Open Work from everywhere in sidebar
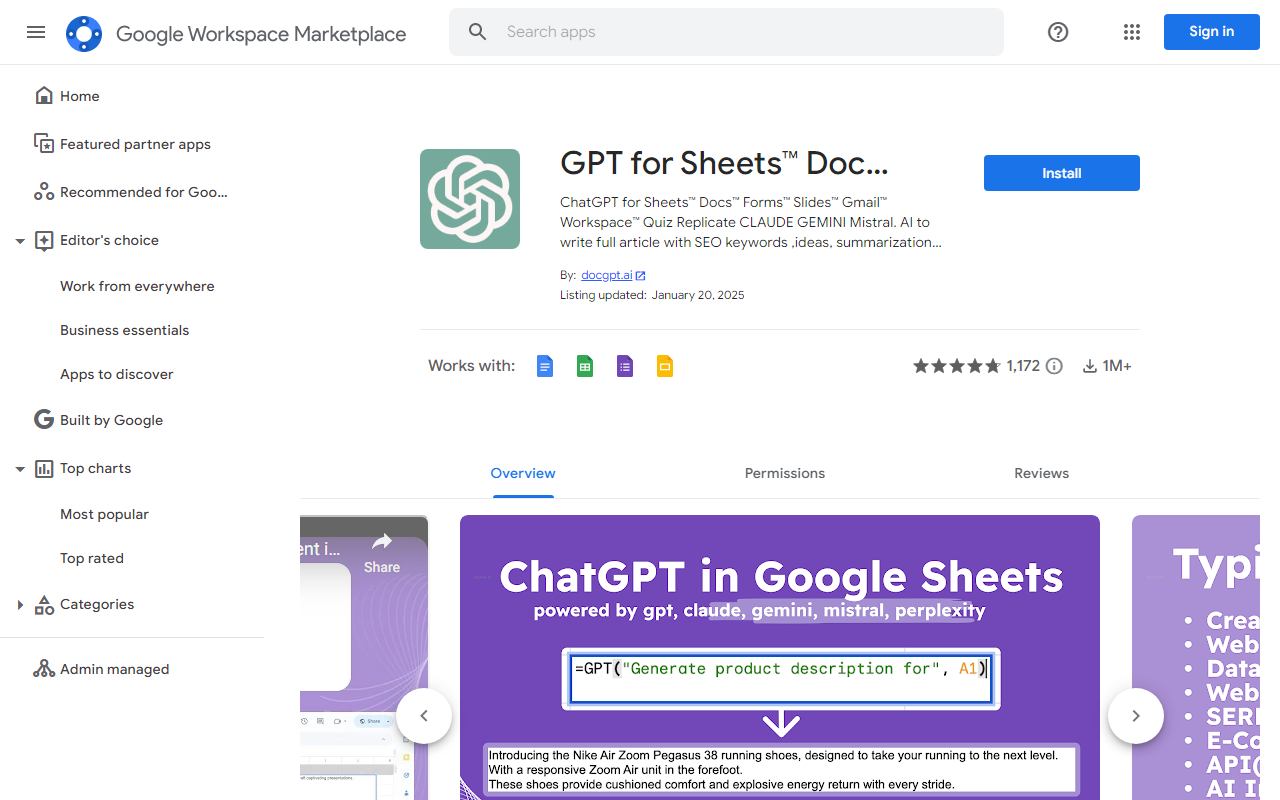The height and width of the screenshot is (800, 1280). tap(137, 286)
